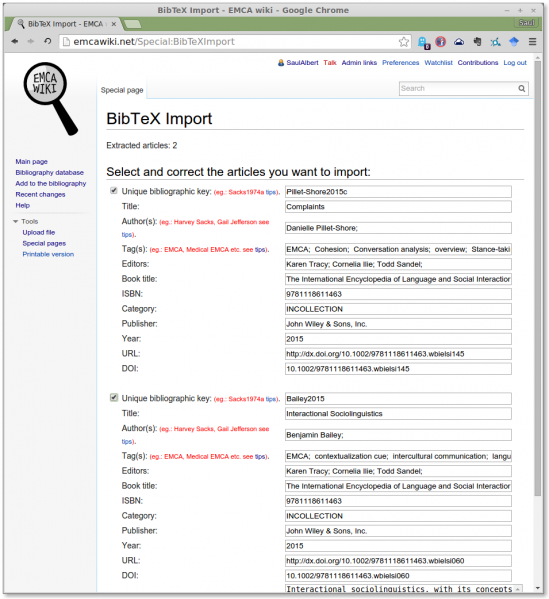Open Printable version link
The width and height of the screenshot is (549, 599).
point(48,254)
